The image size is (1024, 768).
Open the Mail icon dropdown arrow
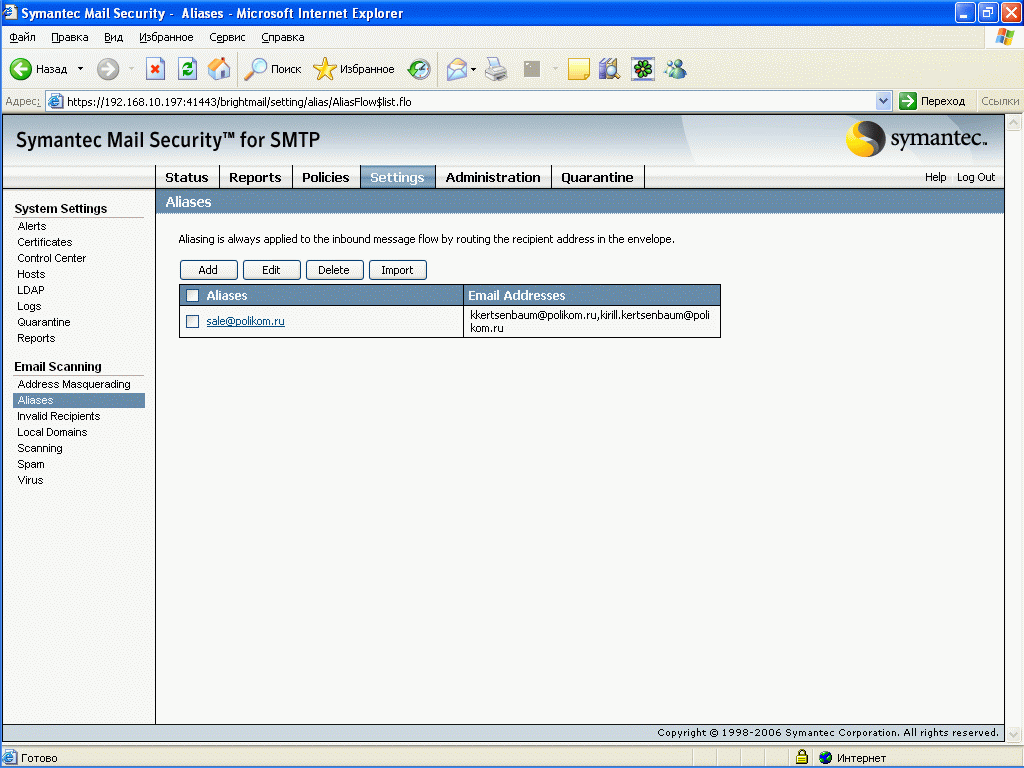pyautogui.click(x=473, y=69)
